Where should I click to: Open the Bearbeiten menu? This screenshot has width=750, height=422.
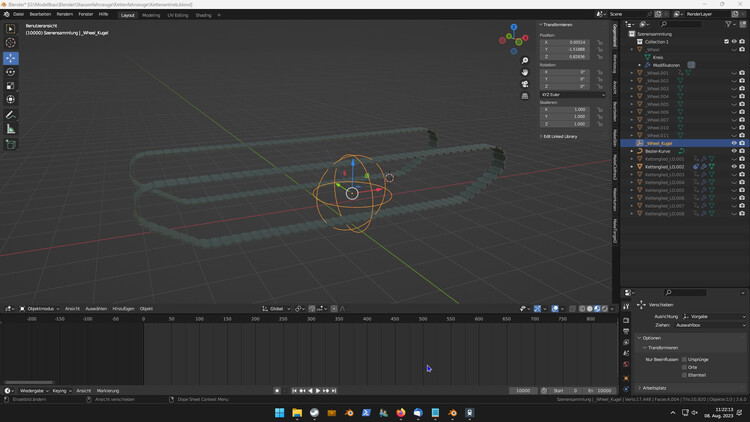(40, 14)
